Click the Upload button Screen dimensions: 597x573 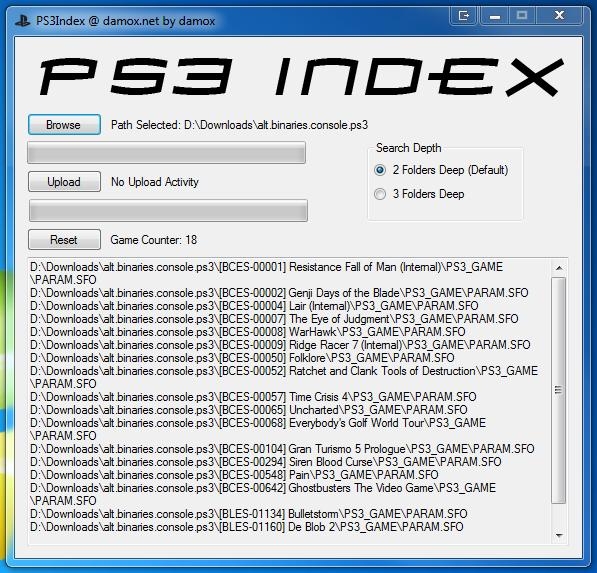(x=64, y=182)
